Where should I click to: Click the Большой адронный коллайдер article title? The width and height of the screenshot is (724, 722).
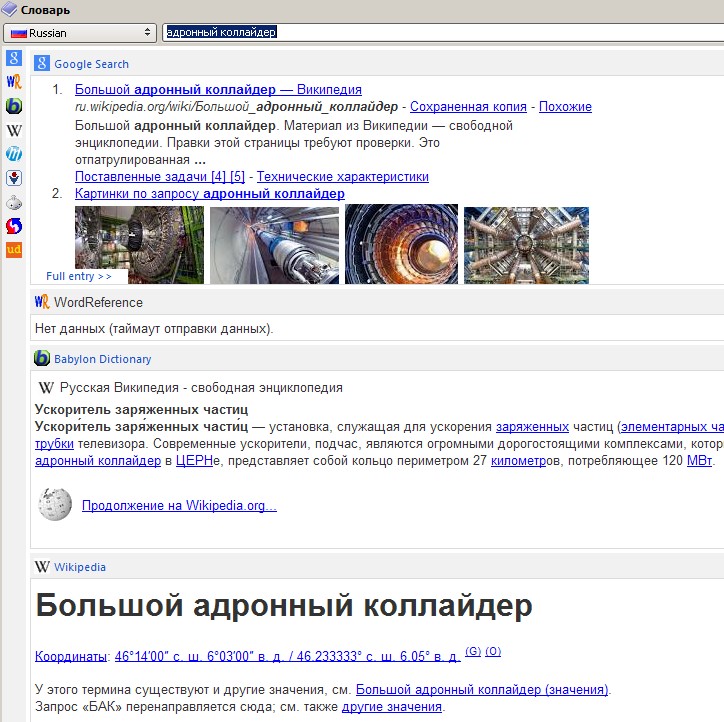click(284, 605)
